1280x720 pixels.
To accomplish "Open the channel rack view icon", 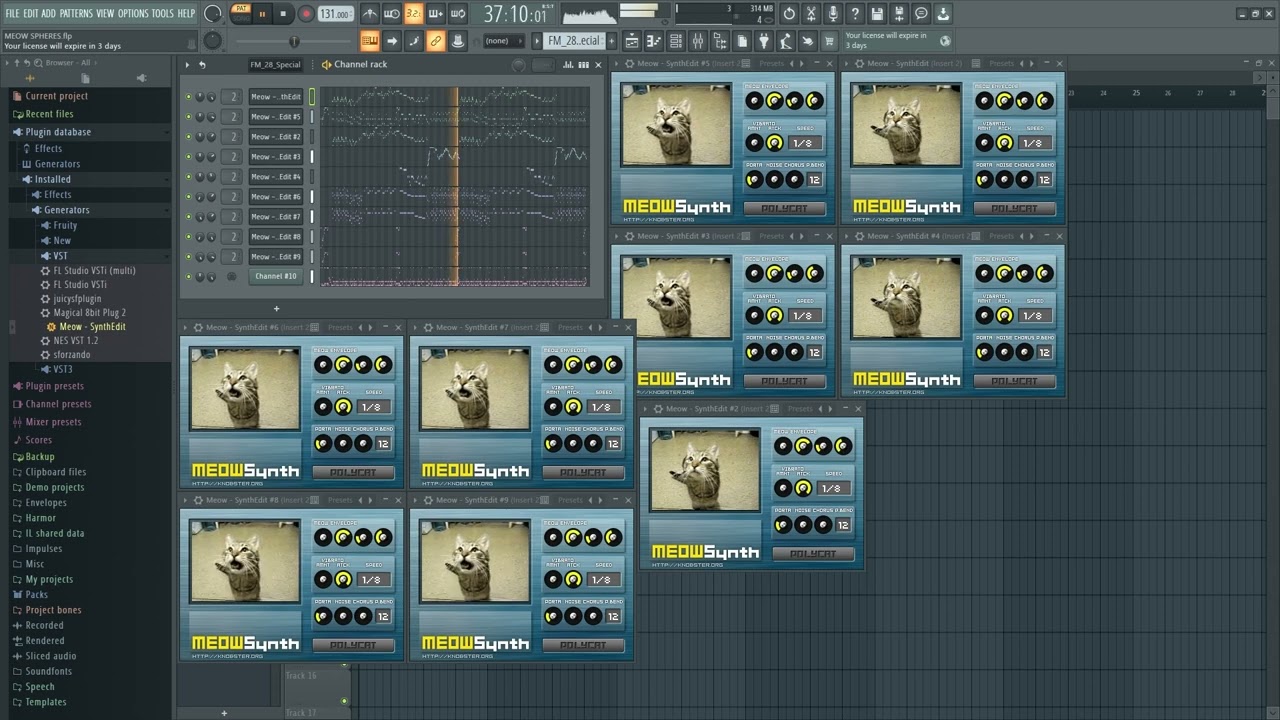I will coord(676,41).
